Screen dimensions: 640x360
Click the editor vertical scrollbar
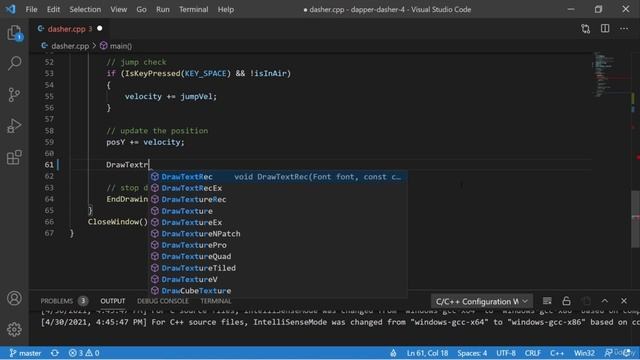pos(636,218)
